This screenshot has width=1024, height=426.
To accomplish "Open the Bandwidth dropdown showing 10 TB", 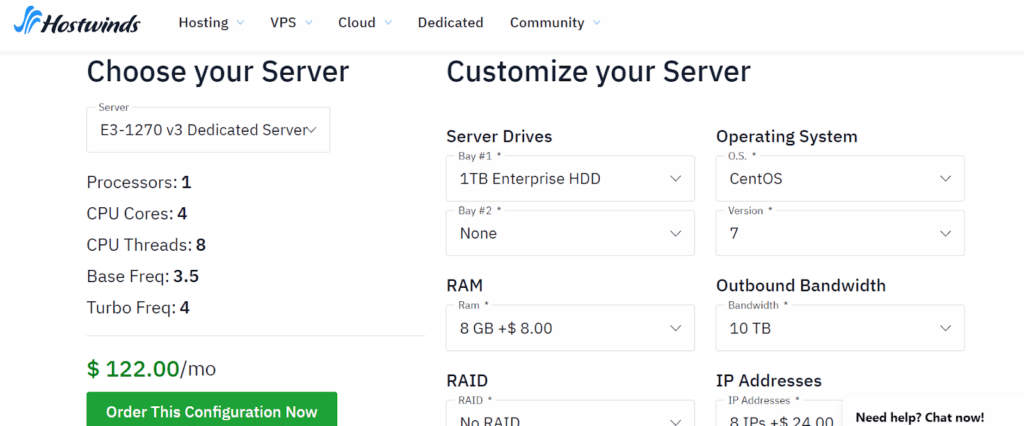I will pyautogui.click(x=840, y=328).
